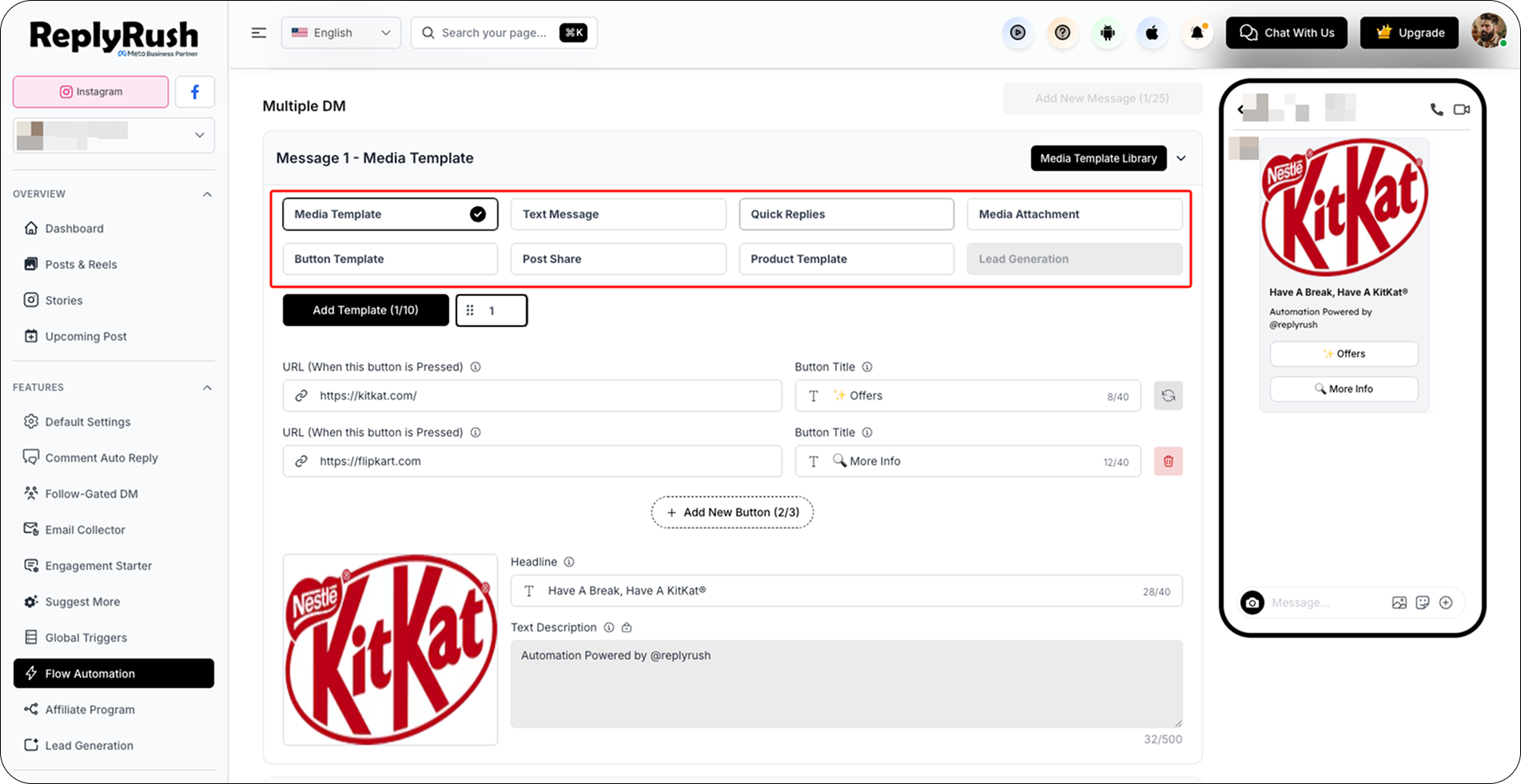Select the Instagram platform button
This screenshot has width=1521, height=784.
click(90, 92)
